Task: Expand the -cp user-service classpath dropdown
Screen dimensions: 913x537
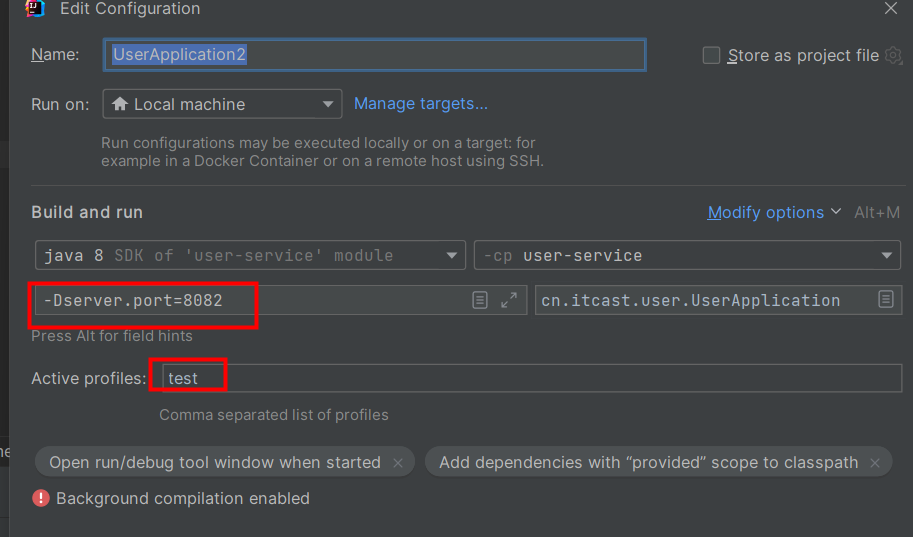Action: [687, 255]
